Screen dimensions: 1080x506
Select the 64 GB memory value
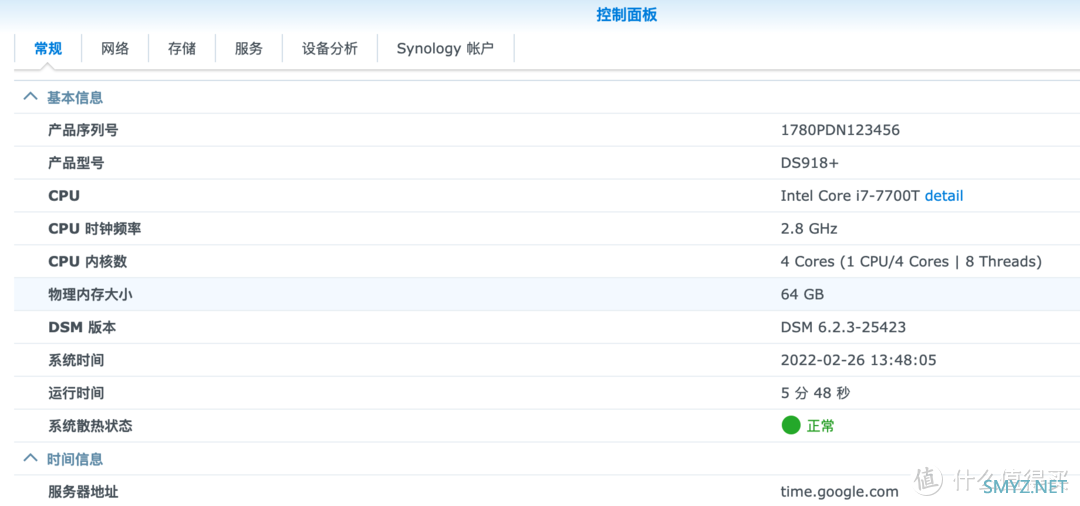coord(802,295)
